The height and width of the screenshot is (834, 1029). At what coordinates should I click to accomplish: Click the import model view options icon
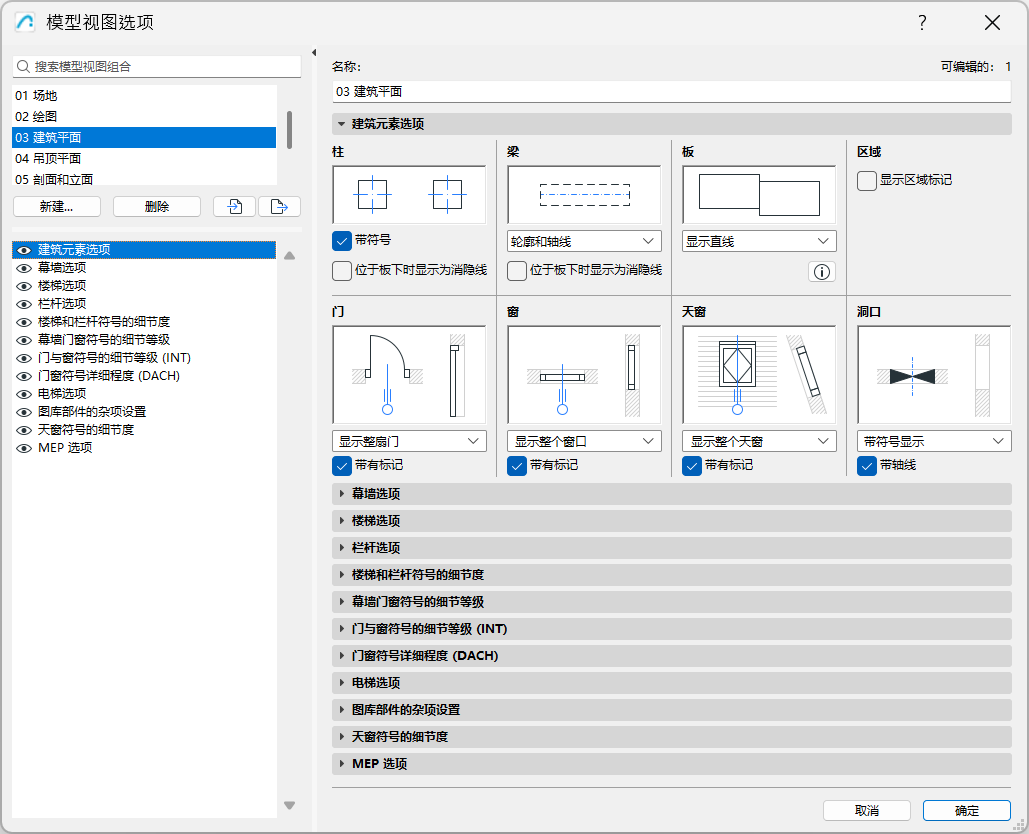tap(237, 206)
